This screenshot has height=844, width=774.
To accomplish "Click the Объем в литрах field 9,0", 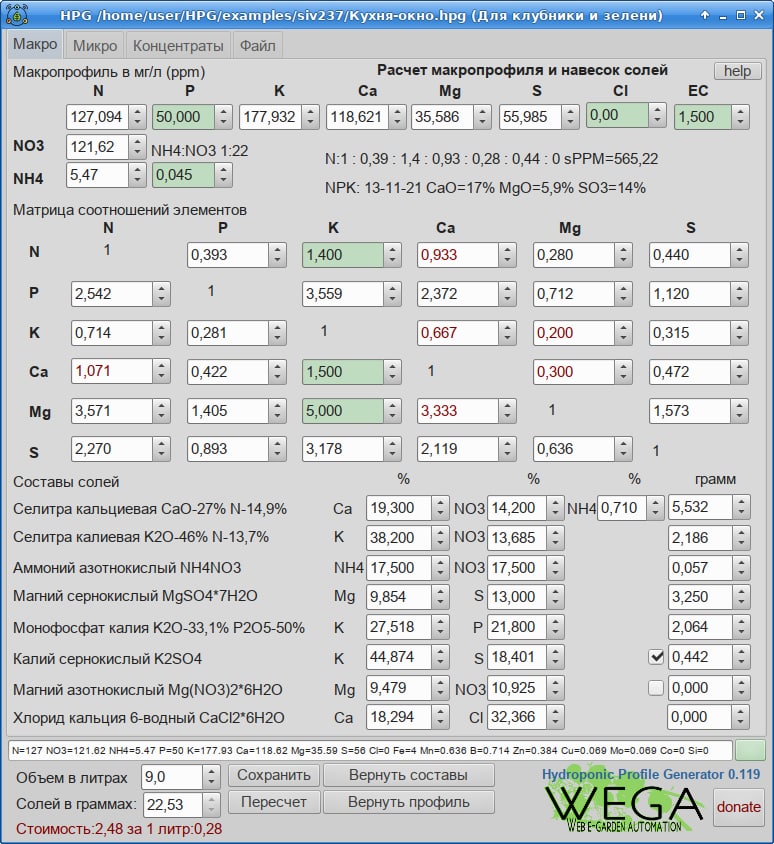I will point(172,777).
